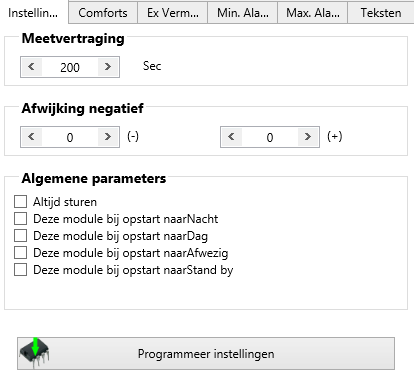Enable the Altijd sturen checkbox
Screen dimensions: 414x373
[20, 202]
